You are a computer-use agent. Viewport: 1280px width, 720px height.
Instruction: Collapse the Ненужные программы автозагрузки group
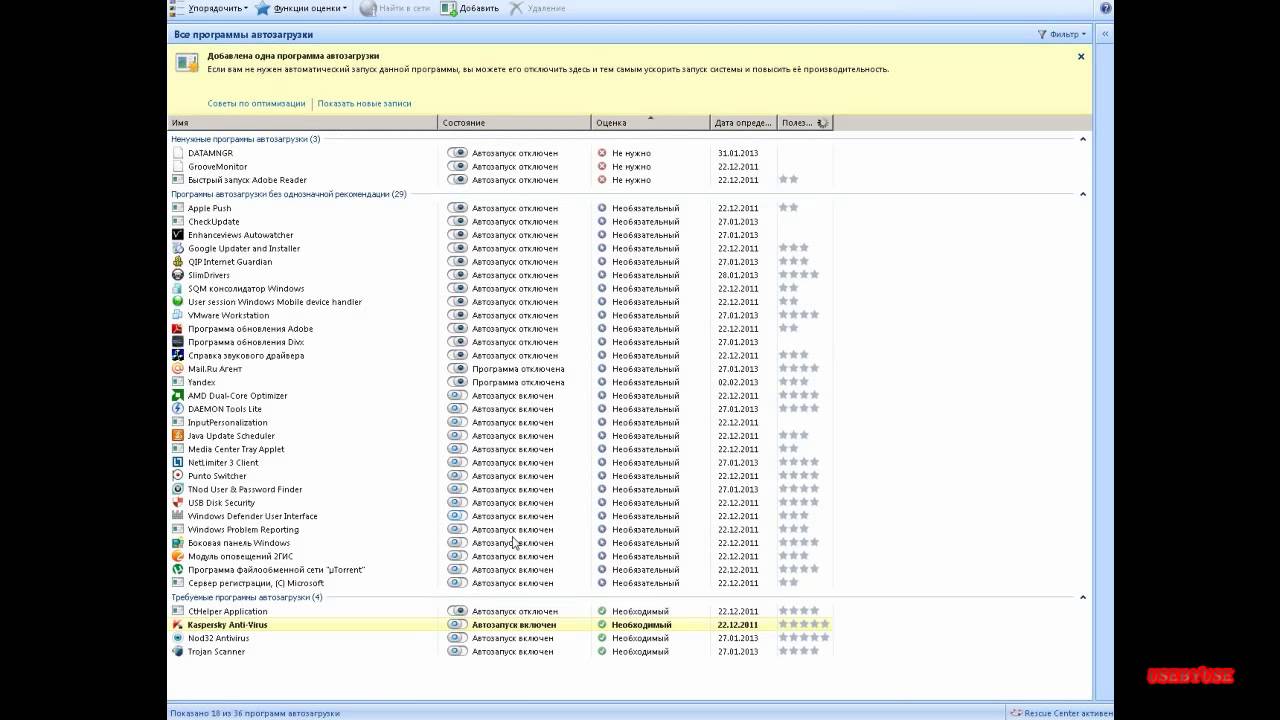pyautogui.click(x=1083, y=139)
